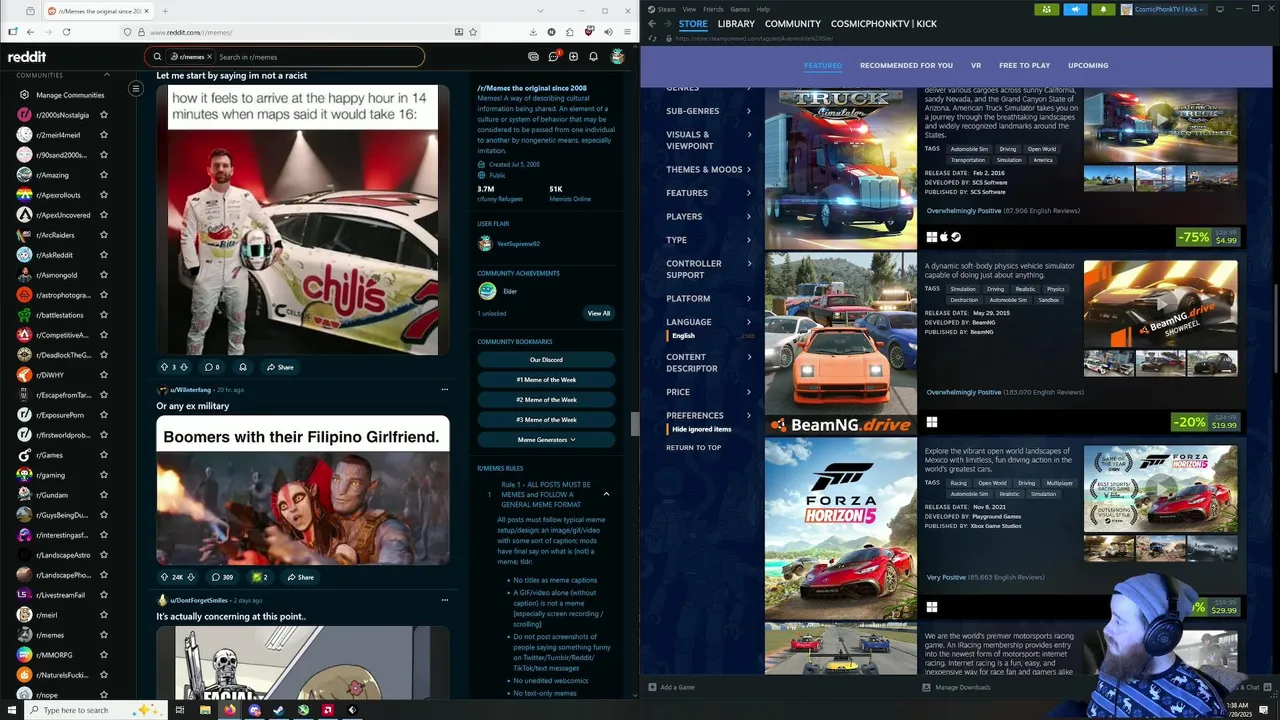
Task: Click Add a Game in Steam
Action: pyautogui.click(x=670, y=687)
